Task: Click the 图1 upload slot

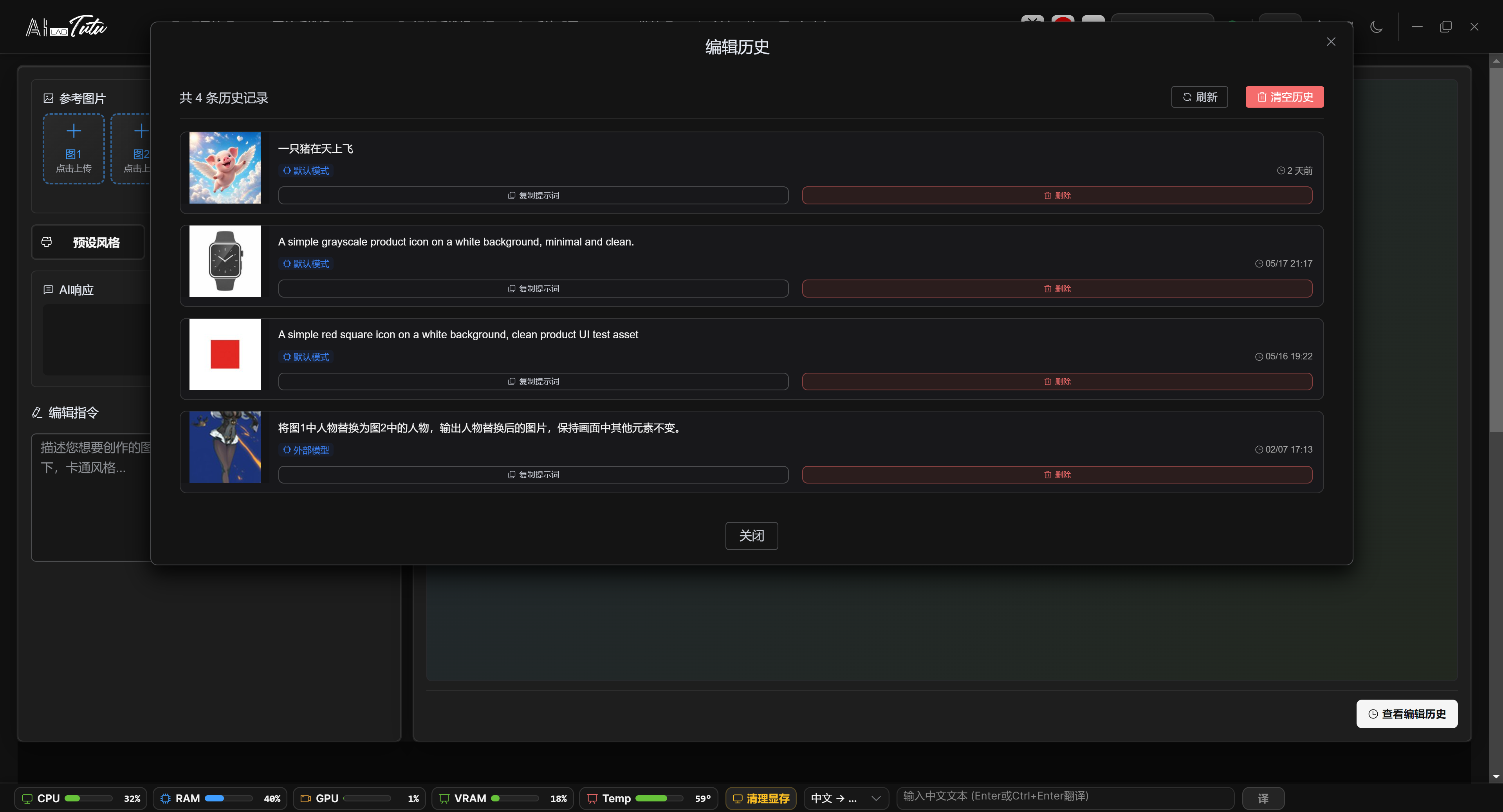Action: (x=74, y=149)
